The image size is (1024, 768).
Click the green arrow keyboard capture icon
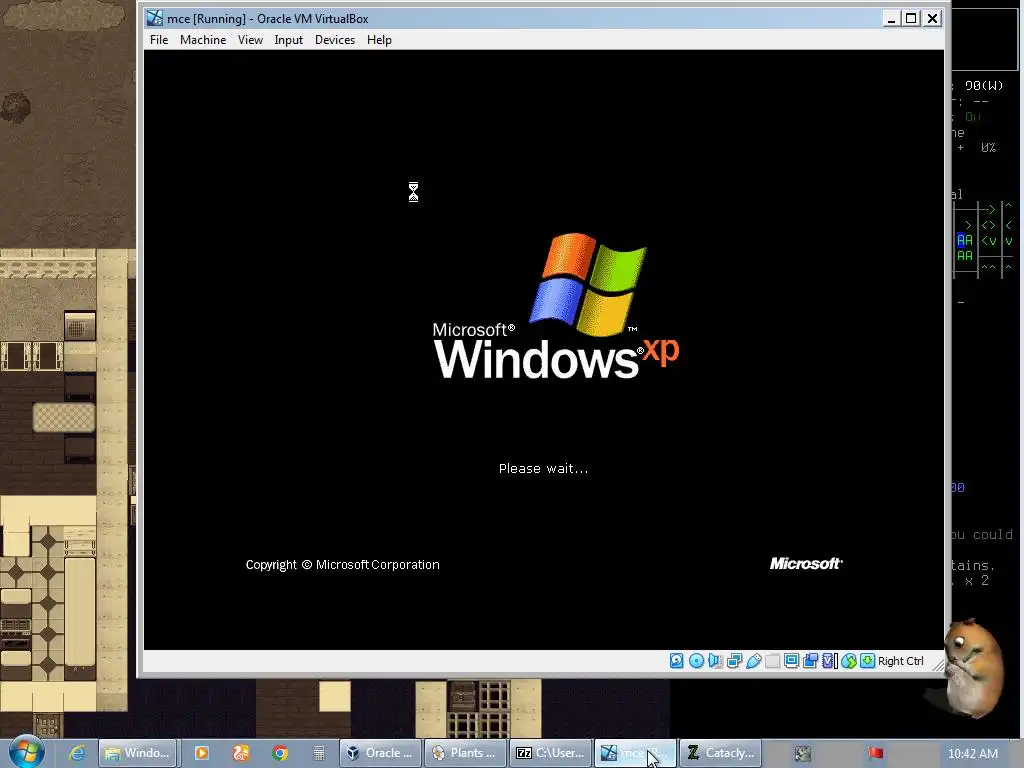point(867,661)
